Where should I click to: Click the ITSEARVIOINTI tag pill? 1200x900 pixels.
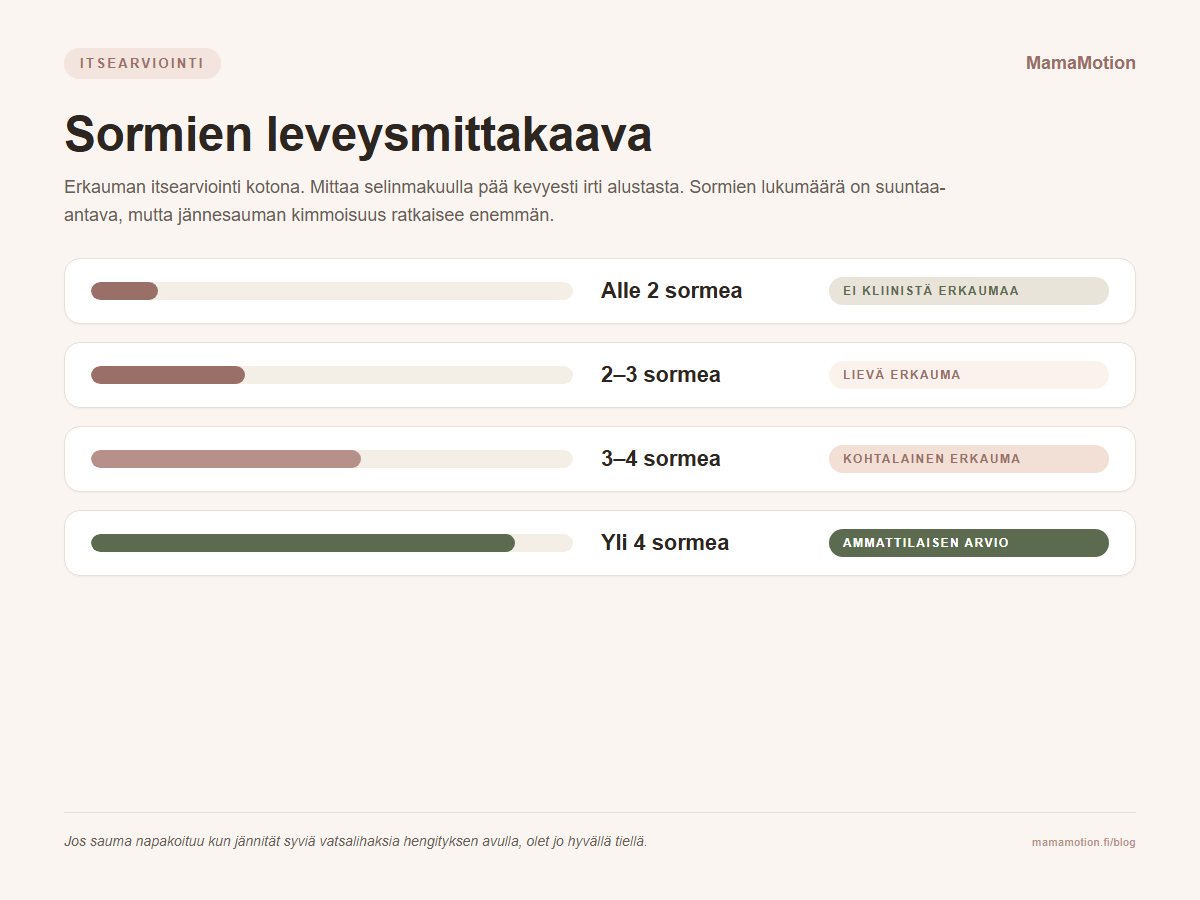point(142,63)
